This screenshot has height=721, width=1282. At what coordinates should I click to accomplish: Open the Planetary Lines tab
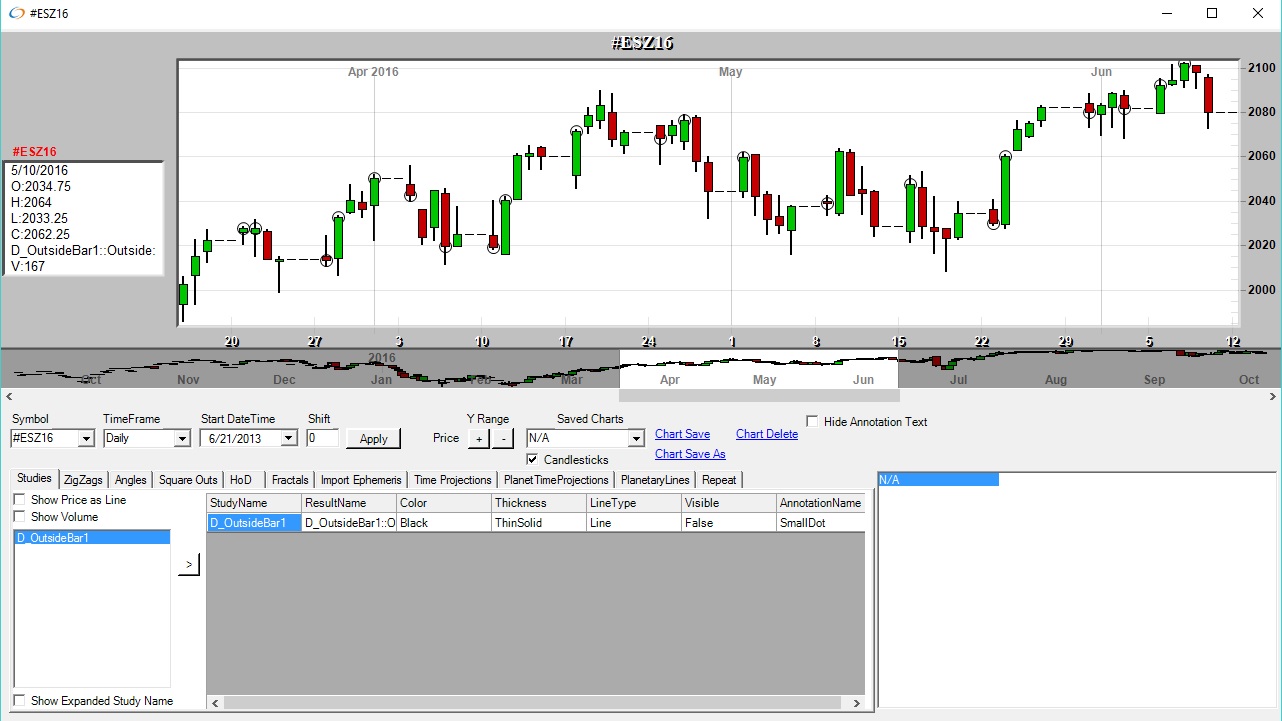(x=654, y=480)
